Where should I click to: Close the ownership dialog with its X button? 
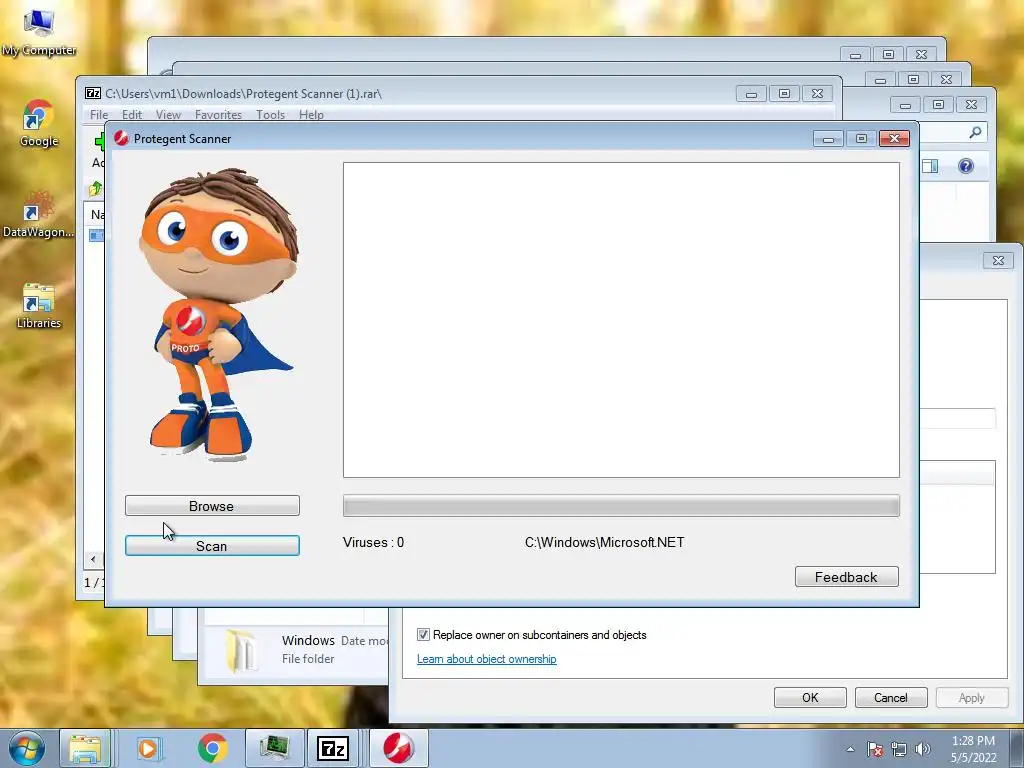click(x=998, y=261)
